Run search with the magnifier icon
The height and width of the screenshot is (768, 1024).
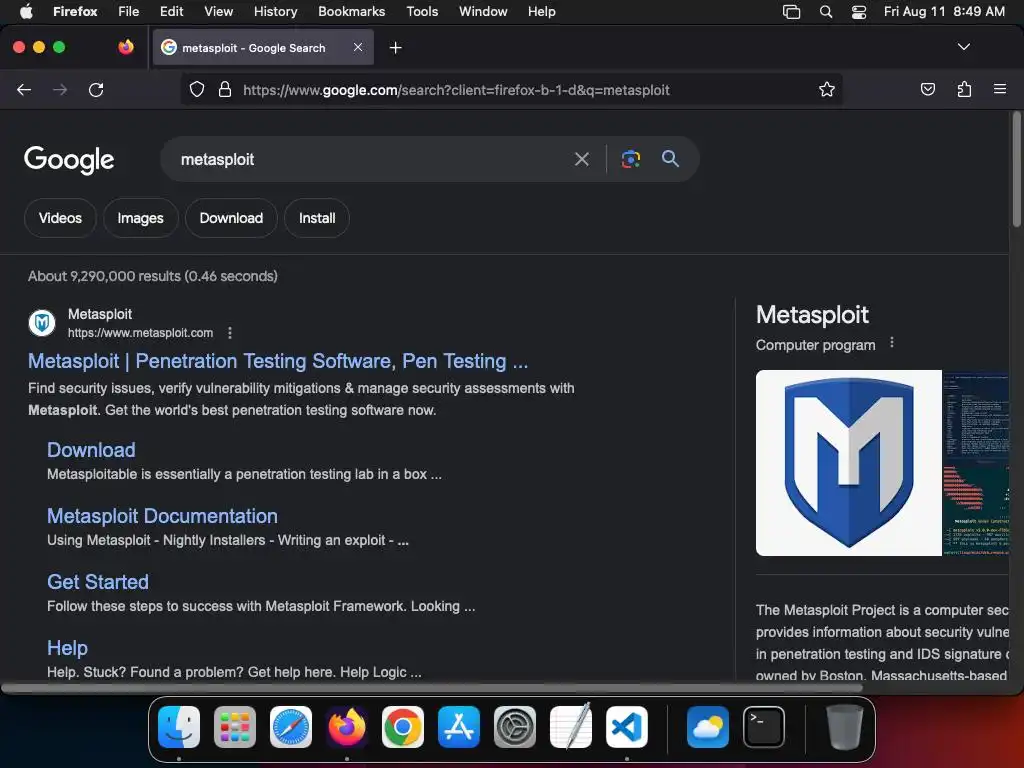pos(670,159)
